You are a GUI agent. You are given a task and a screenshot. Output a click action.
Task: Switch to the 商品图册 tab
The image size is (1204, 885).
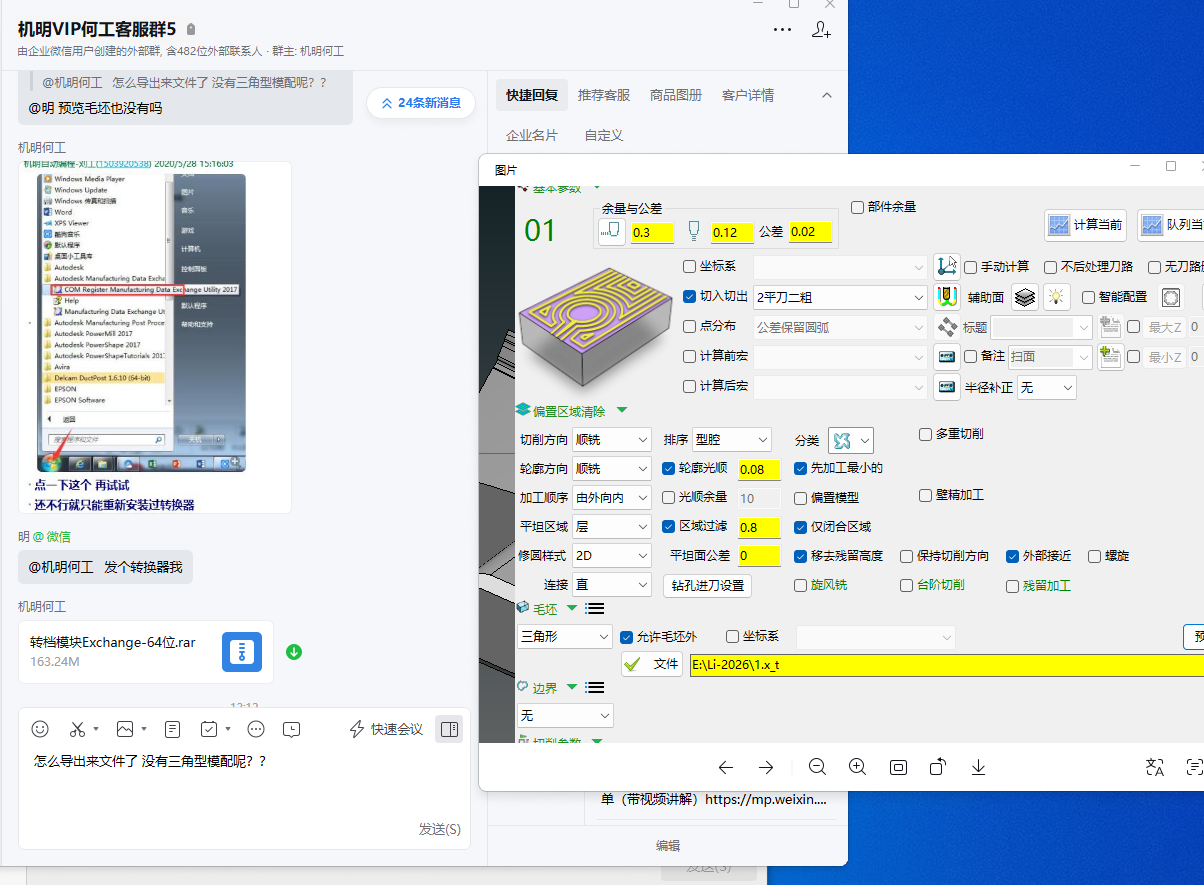click(676, 95)
